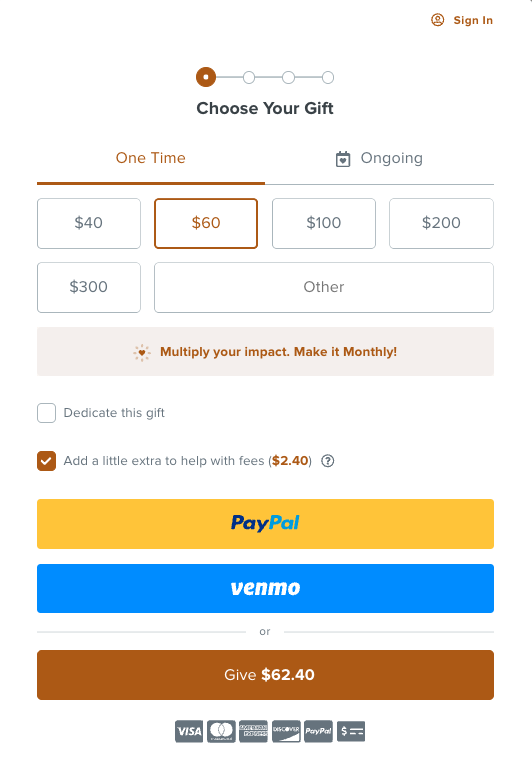Enable the Dedicate this gift checkbox
Viewport: 532px width, 765px height.
(46, 413)
